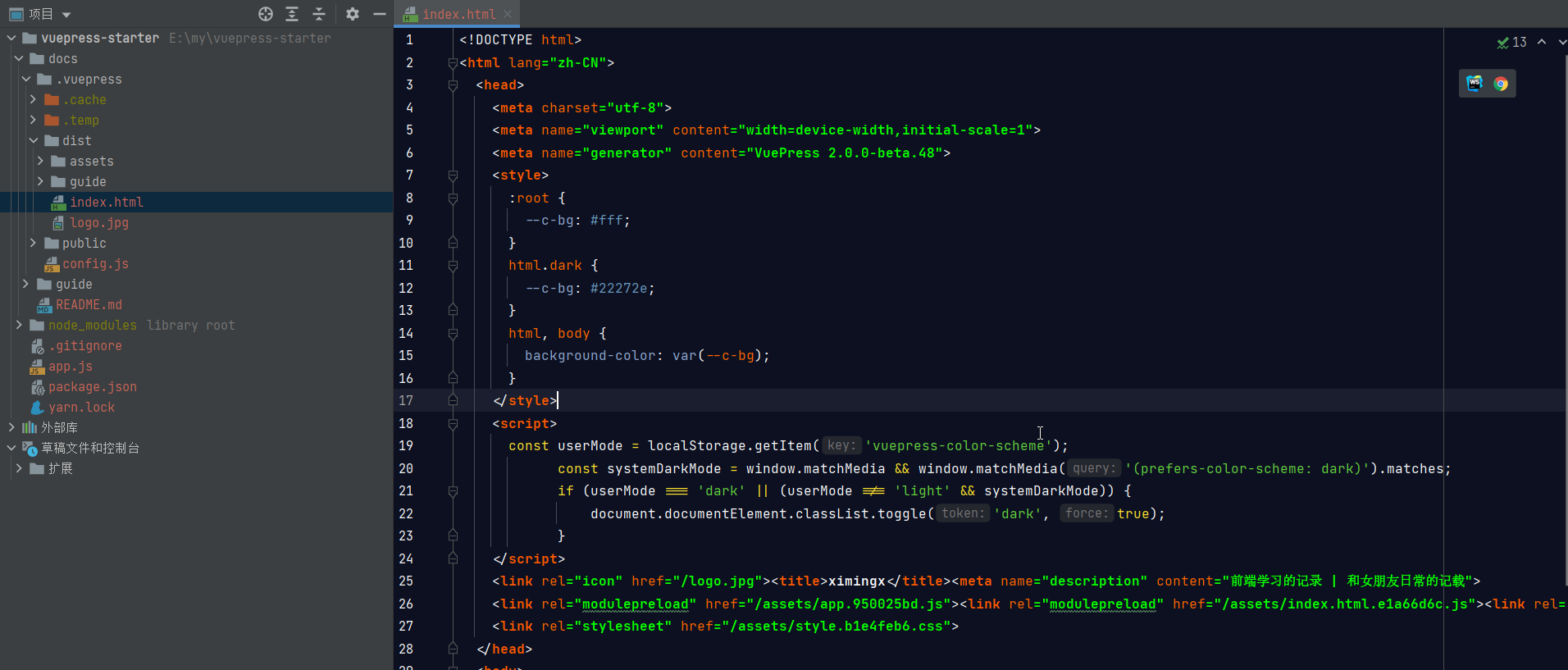Open page in Chrome browser
Image resolution: width=1568 pixels, height=670 pixels.
point(1501,84)
